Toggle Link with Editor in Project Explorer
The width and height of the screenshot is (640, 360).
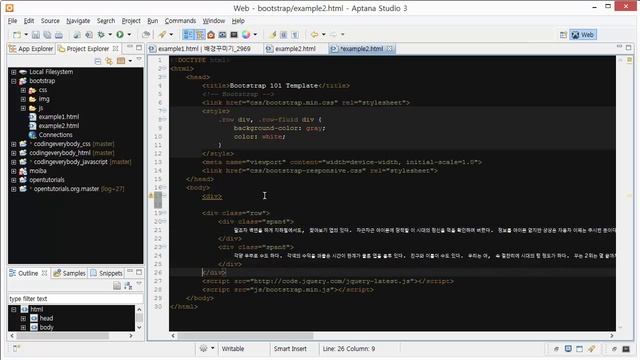coord(109,61)
